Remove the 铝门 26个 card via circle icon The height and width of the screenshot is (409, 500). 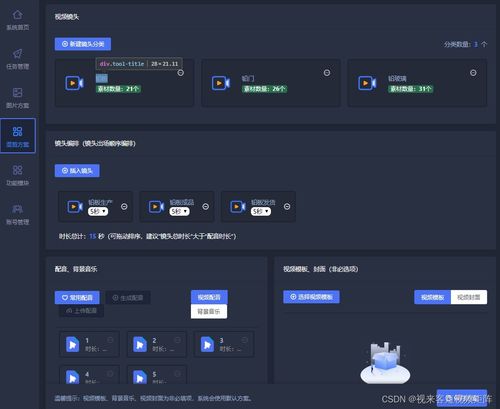tap(327, 73)
